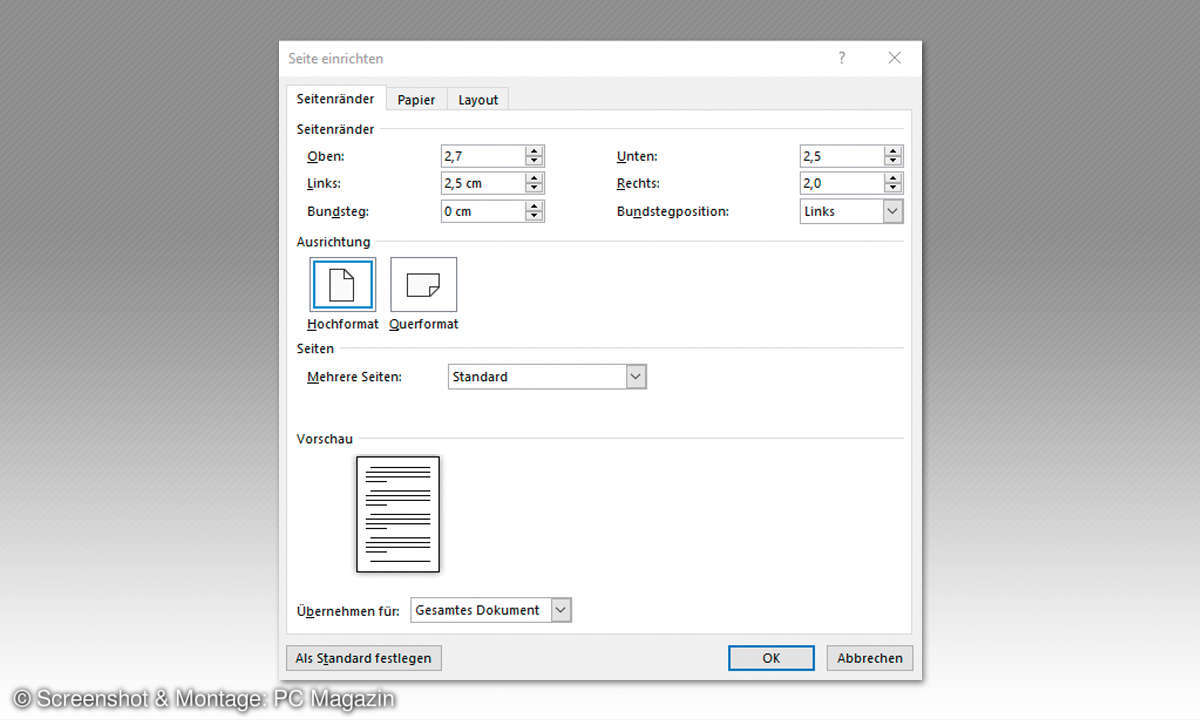
Task: Decrease the Oben margin value
Action: click(534, 161)
